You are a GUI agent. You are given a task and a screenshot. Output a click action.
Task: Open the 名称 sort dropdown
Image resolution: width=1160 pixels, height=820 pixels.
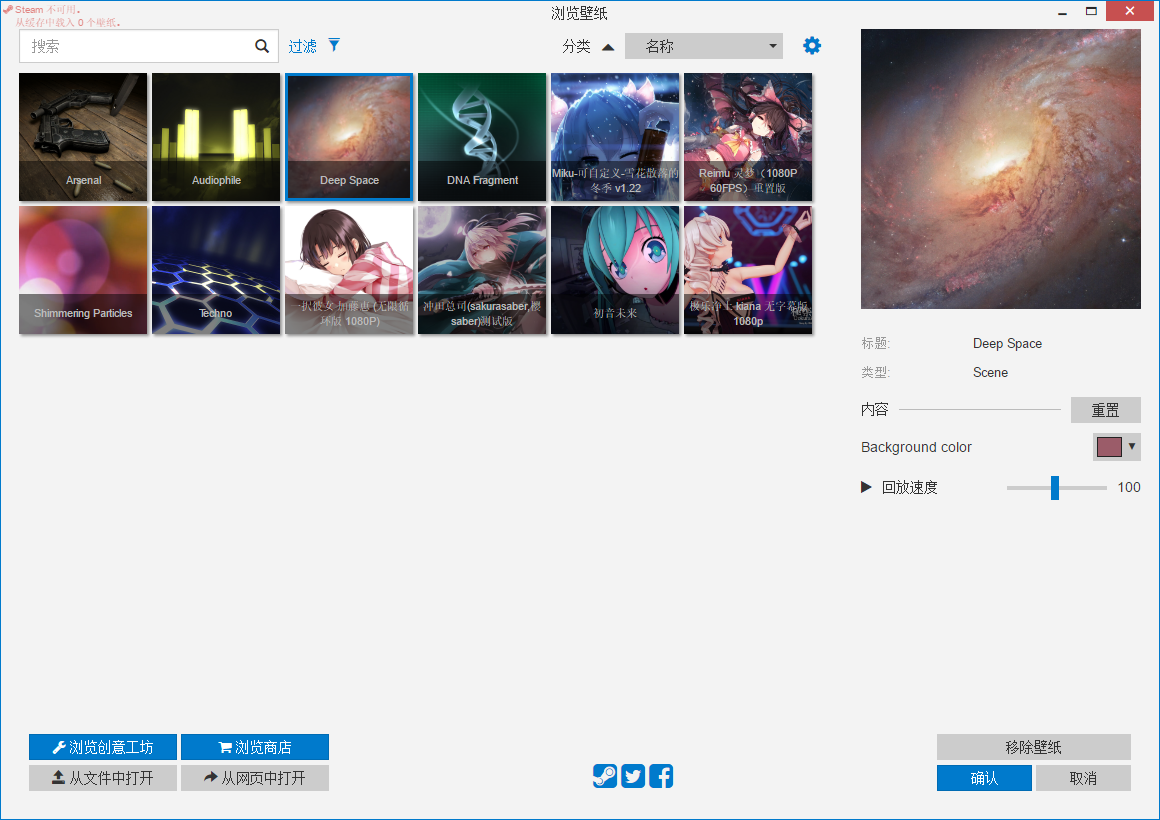tap(703, 46)
